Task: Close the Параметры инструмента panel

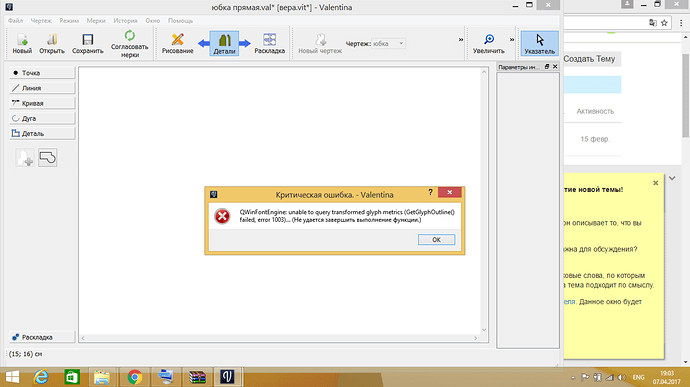Action: [x=555, y=66]
